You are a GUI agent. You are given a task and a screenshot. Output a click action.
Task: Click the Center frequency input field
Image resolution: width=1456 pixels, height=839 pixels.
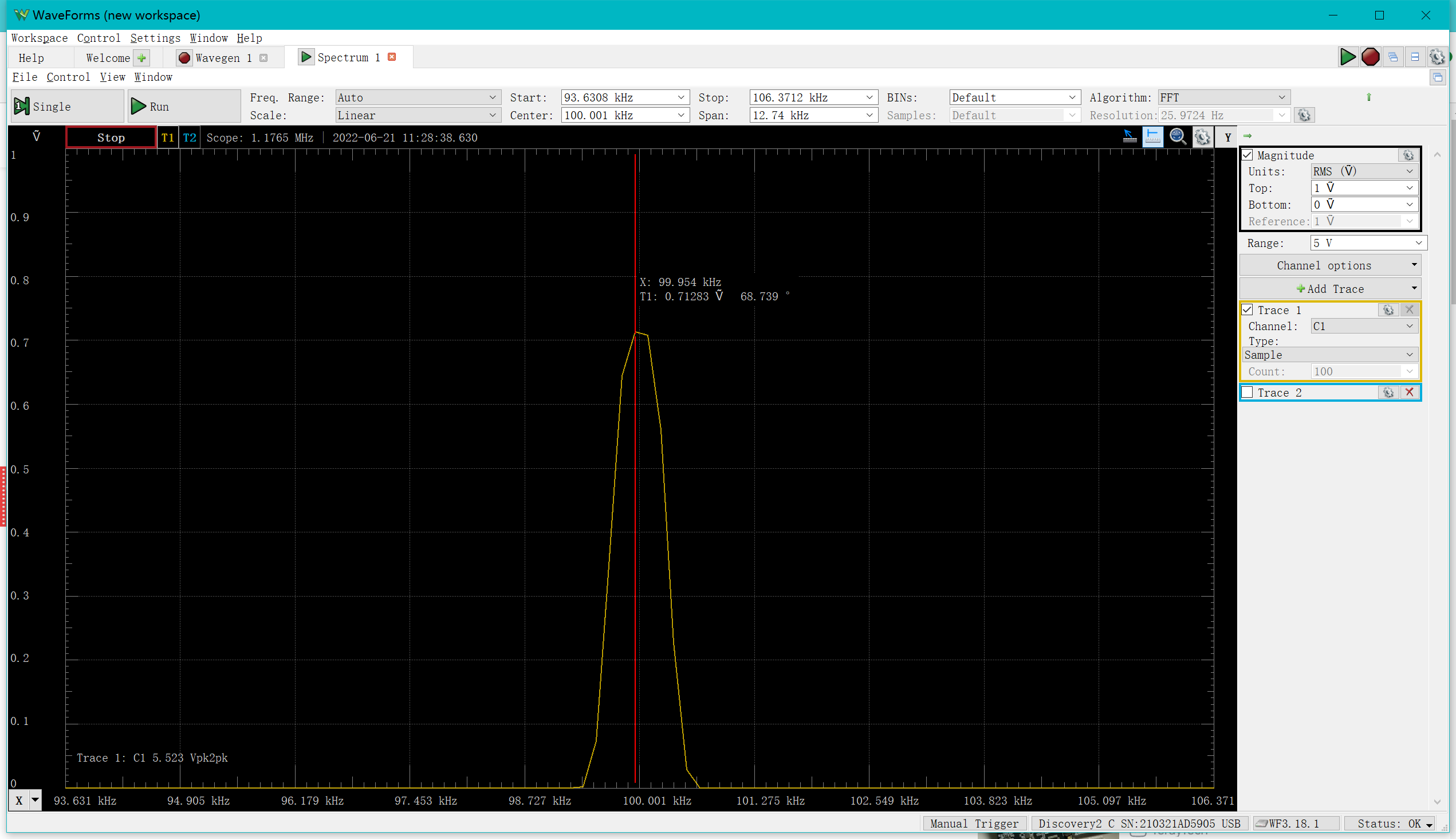click(x=617, y=115)
